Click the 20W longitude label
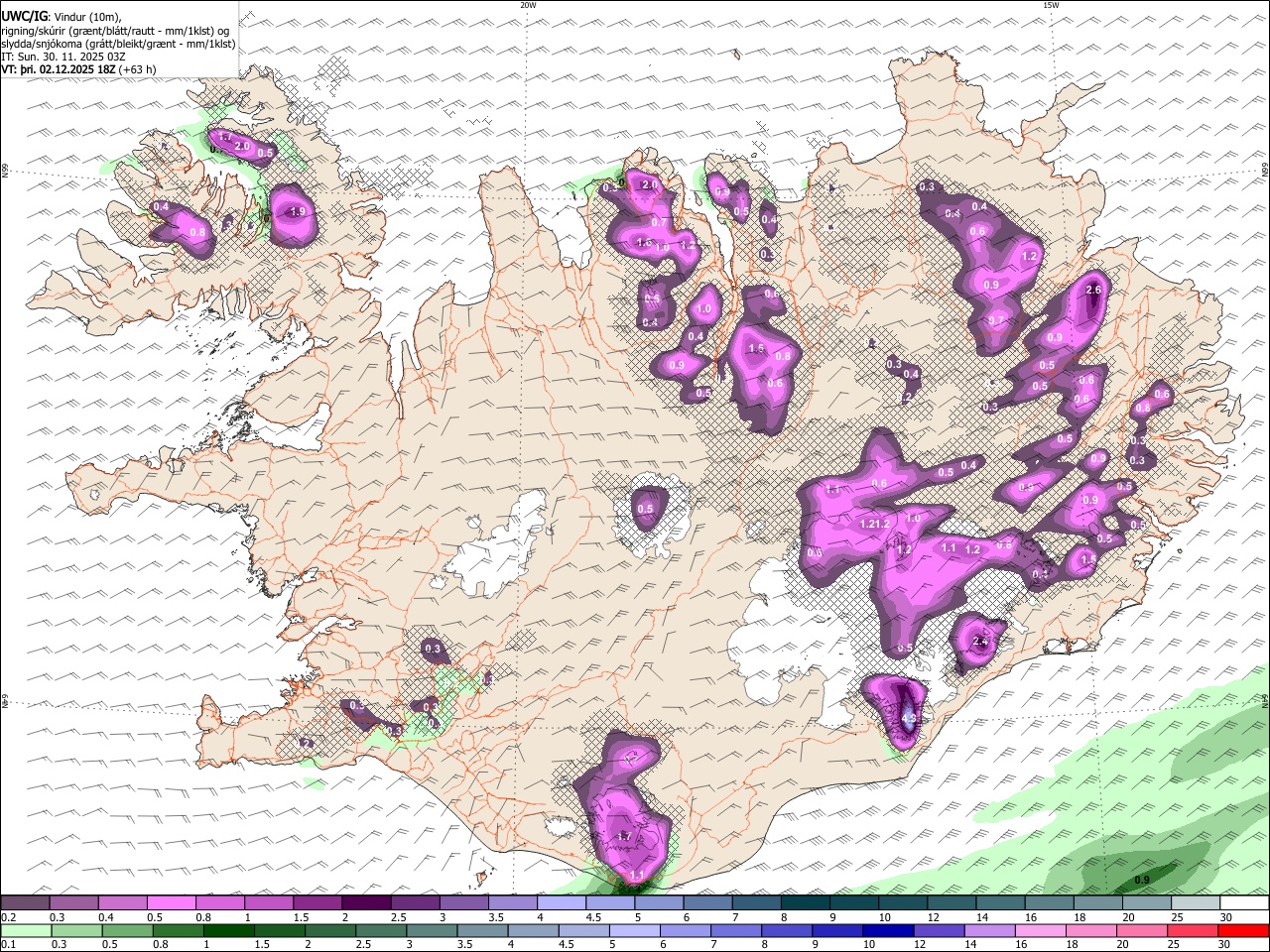Viewport: 1270px width, 952px height. point(528,5)
